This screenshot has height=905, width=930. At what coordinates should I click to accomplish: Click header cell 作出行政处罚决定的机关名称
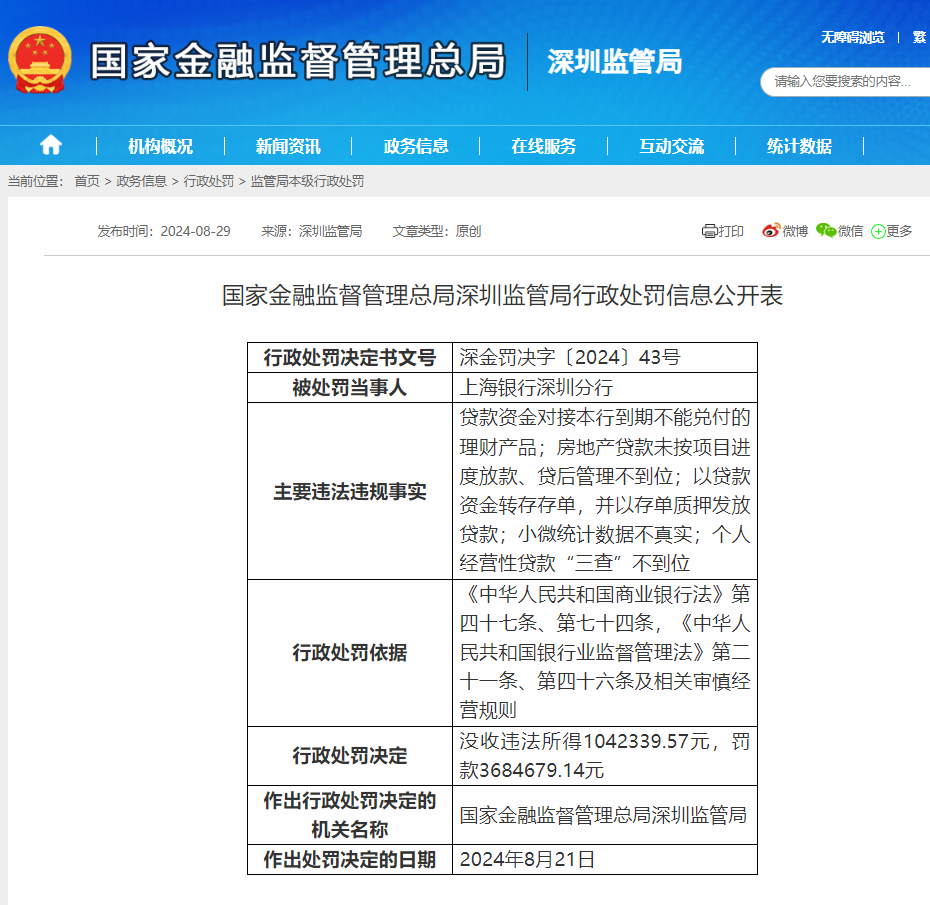(350, 815)
